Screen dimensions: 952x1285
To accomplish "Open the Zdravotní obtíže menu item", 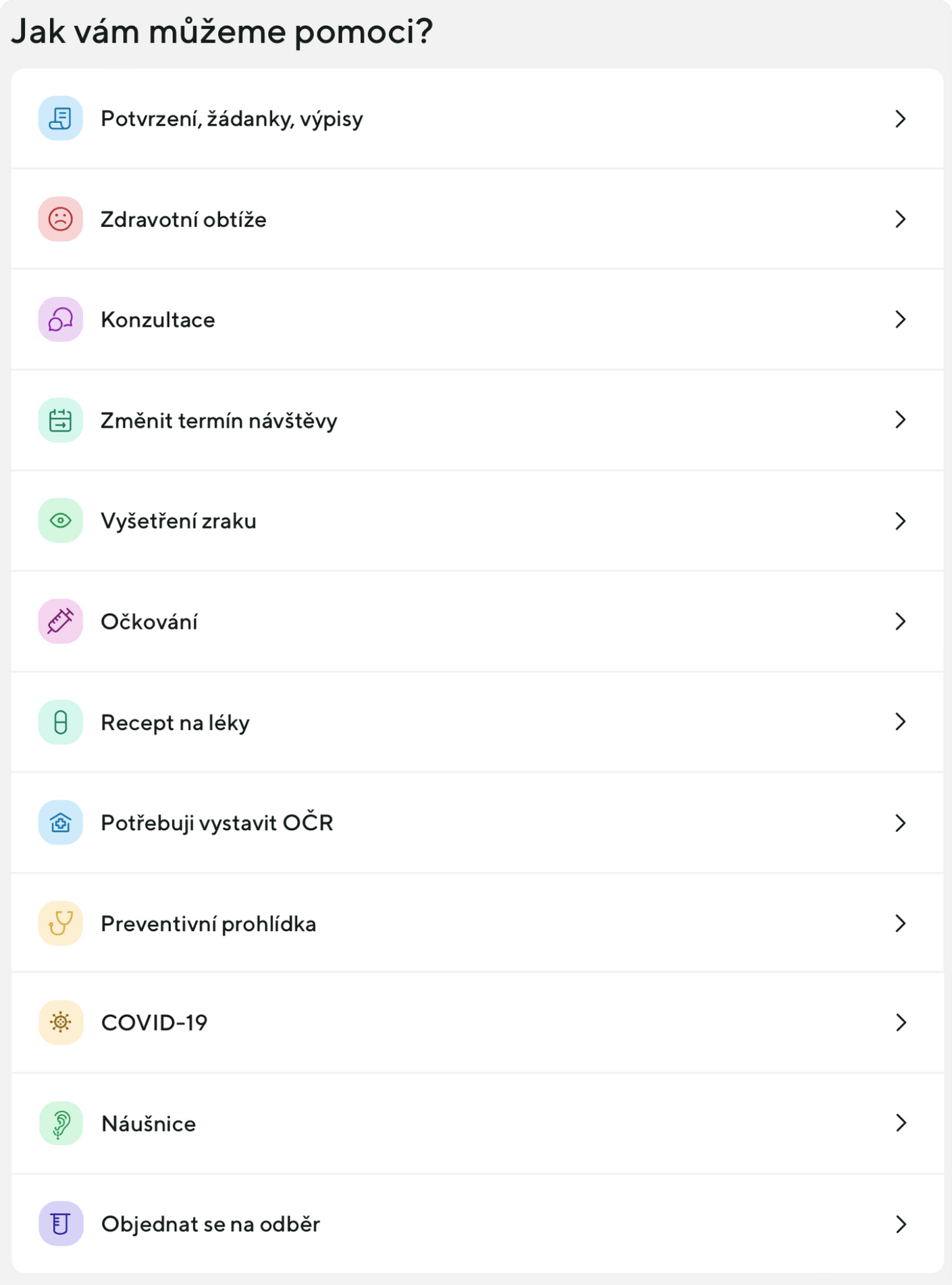I will [184, 219].
